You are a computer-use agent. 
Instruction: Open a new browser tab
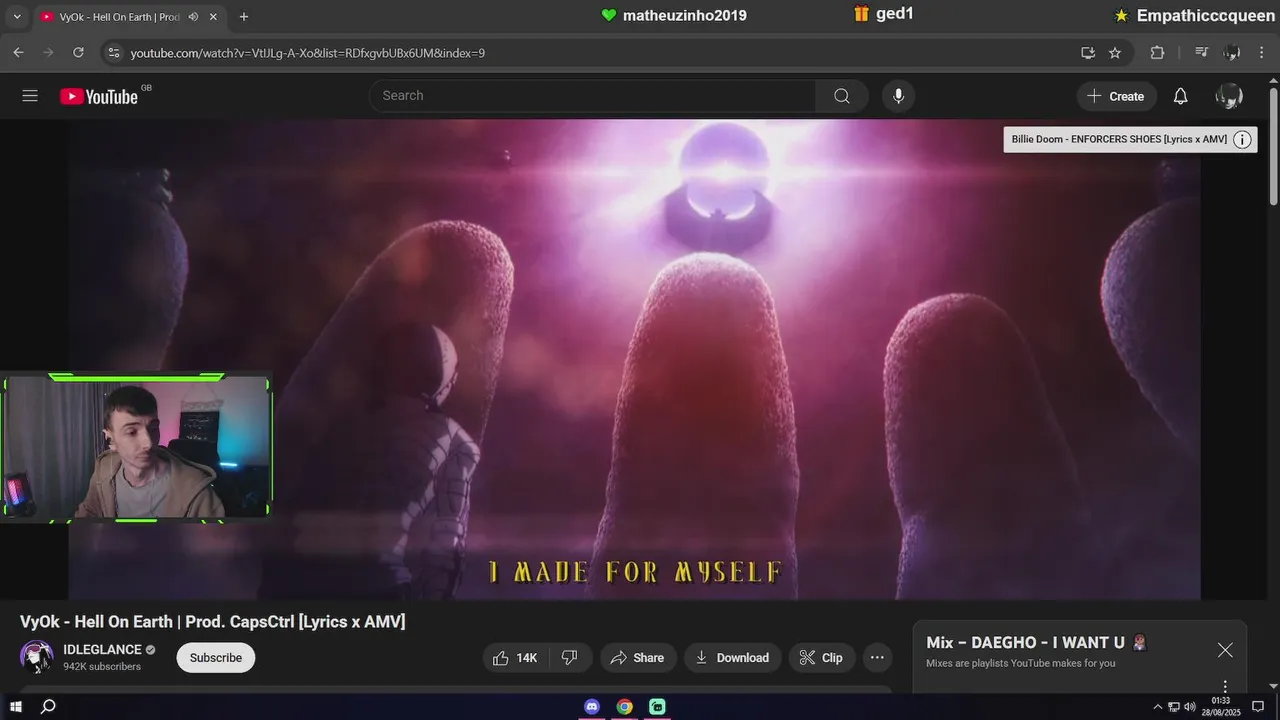[243, 17]
